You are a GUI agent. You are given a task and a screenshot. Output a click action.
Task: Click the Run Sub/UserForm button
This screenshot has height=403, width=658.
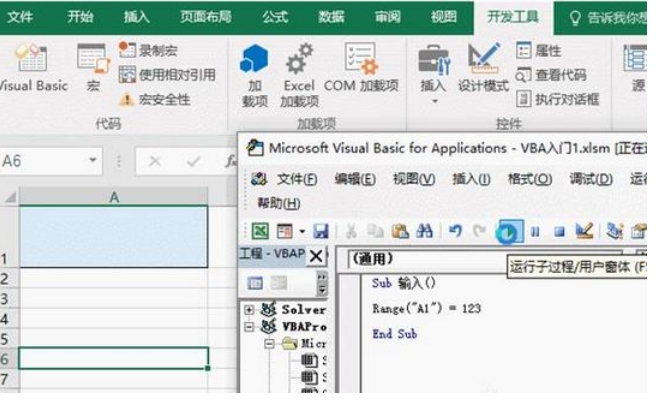[x=508, y=231]
